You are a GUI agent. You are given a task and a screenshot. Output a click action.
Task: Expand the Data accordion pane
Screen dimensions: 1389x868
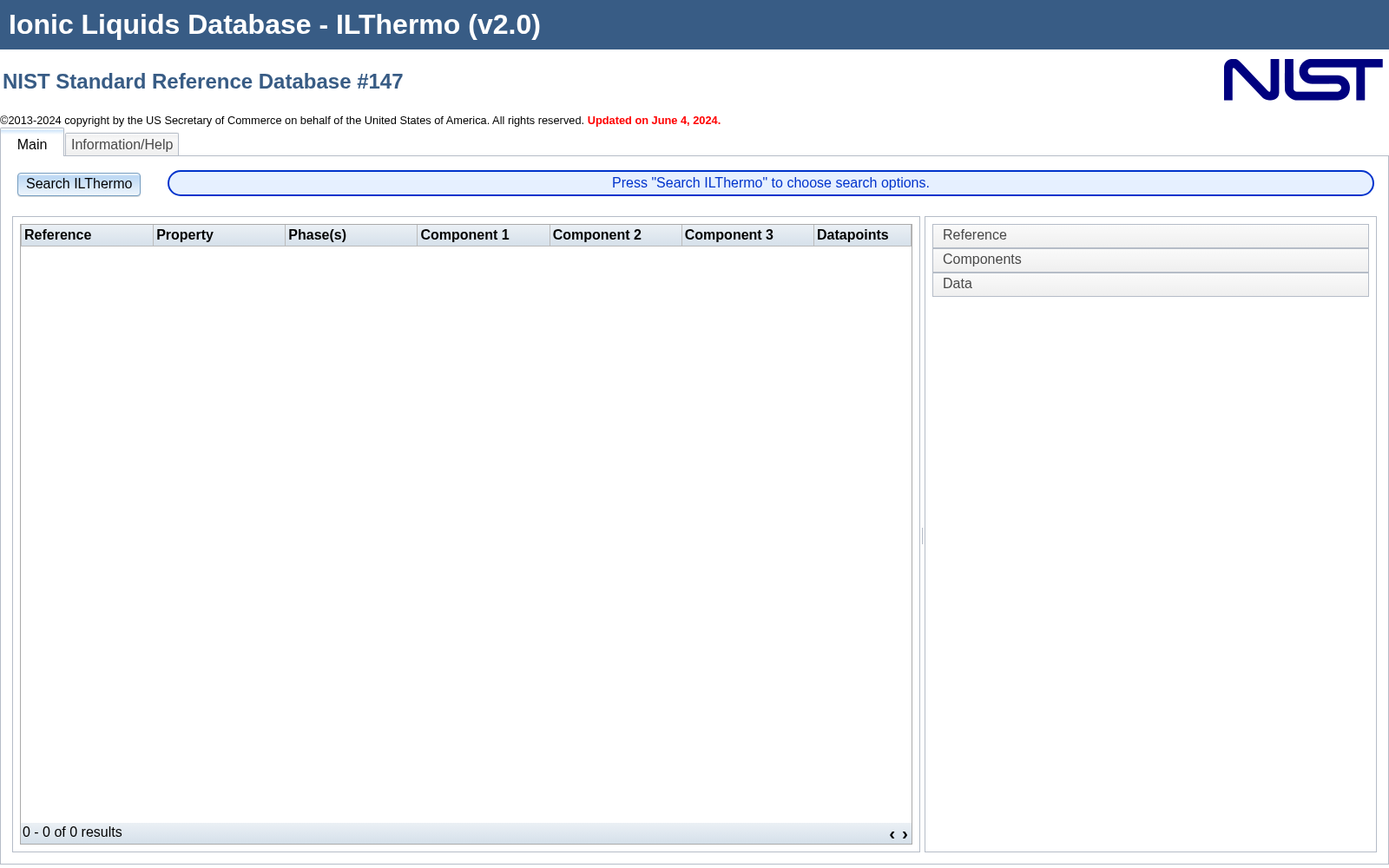click(1150, 285)
